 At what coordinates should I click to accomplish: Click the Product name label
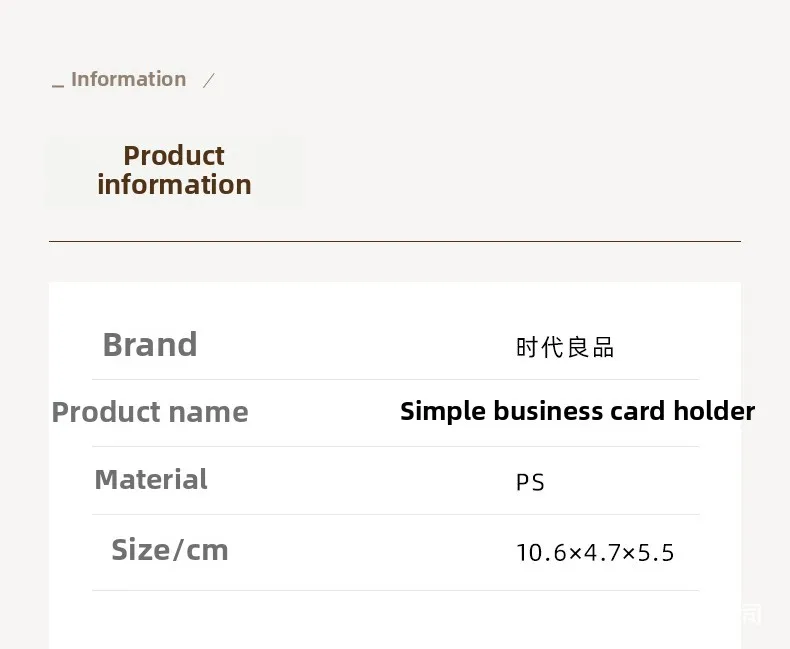tap(150, 412)
